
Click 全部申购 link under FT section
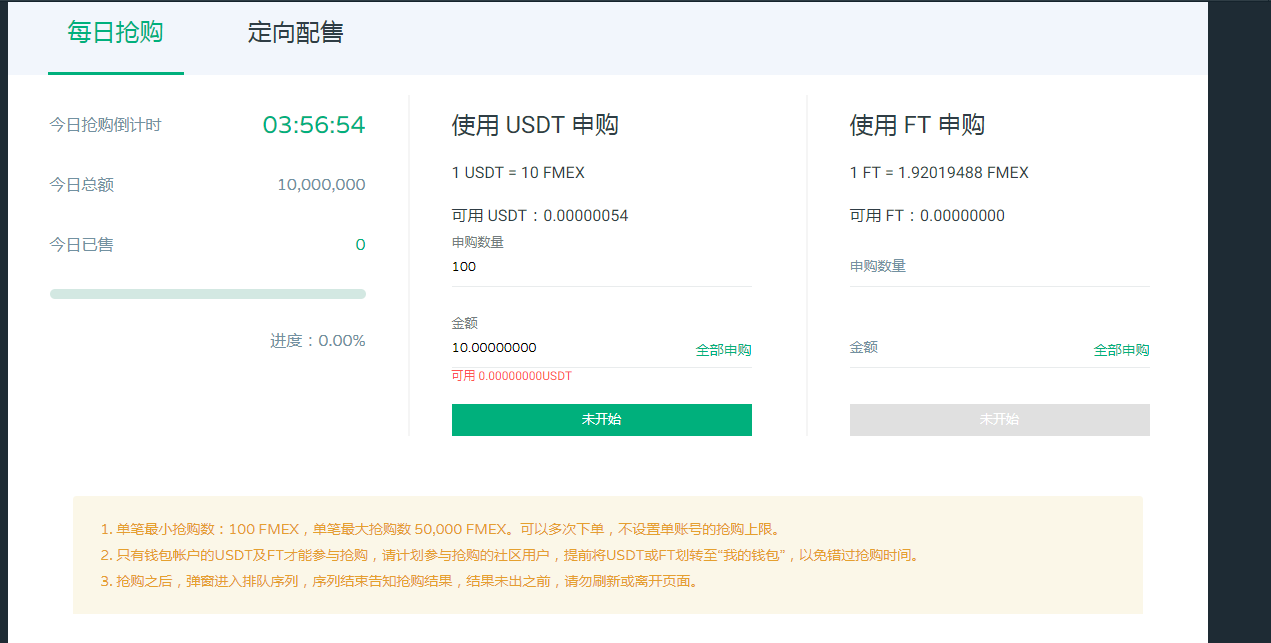pos(1121,350)
